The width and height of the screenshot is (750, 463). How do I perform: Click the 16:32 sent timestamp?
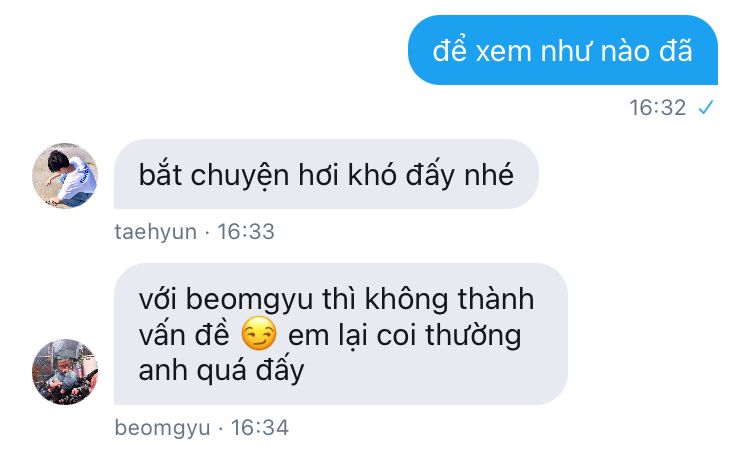(657, 108)
